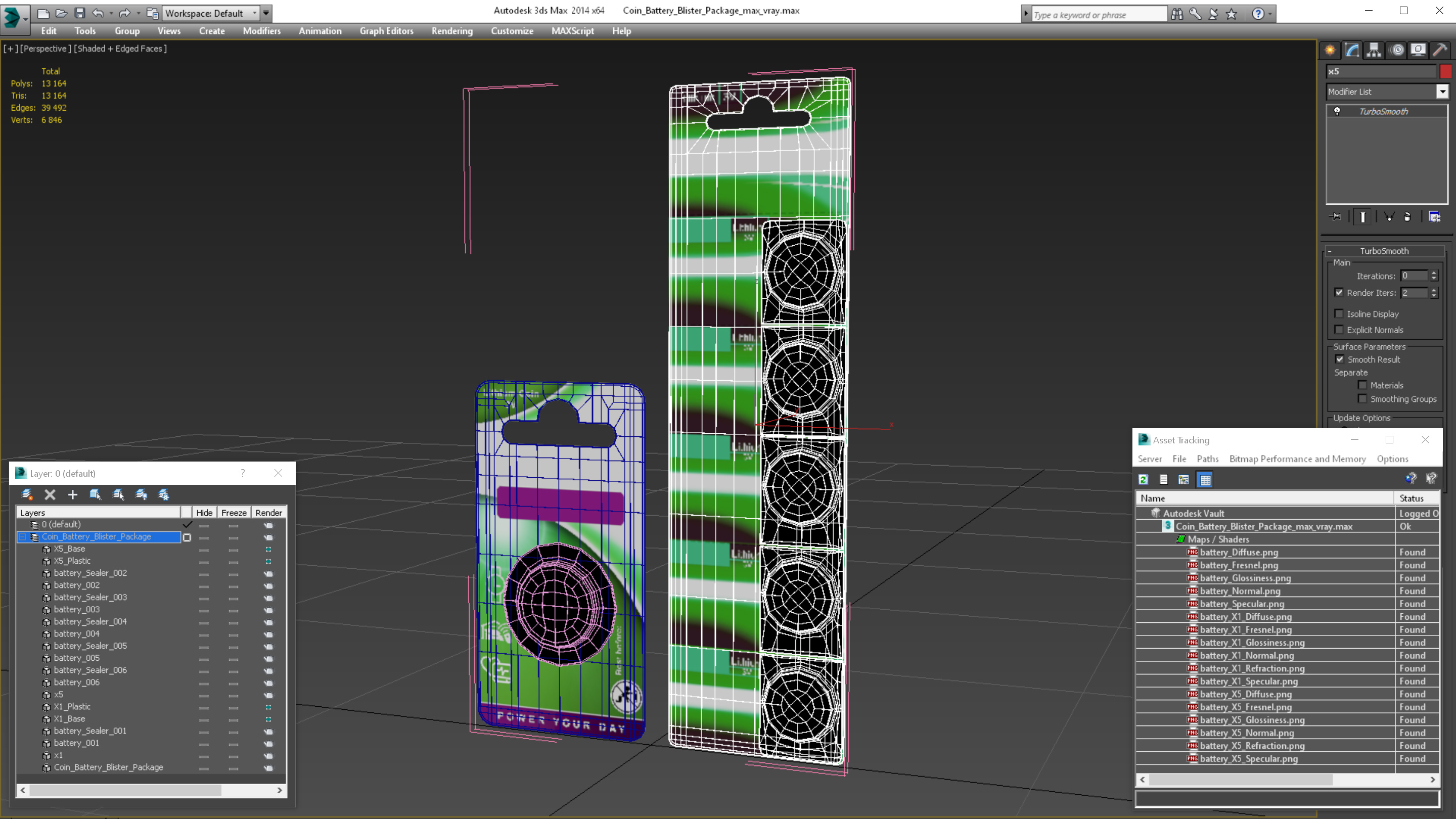Collapse the Coin_Battery_Blister_Package layer tree

tap(23, 537)
